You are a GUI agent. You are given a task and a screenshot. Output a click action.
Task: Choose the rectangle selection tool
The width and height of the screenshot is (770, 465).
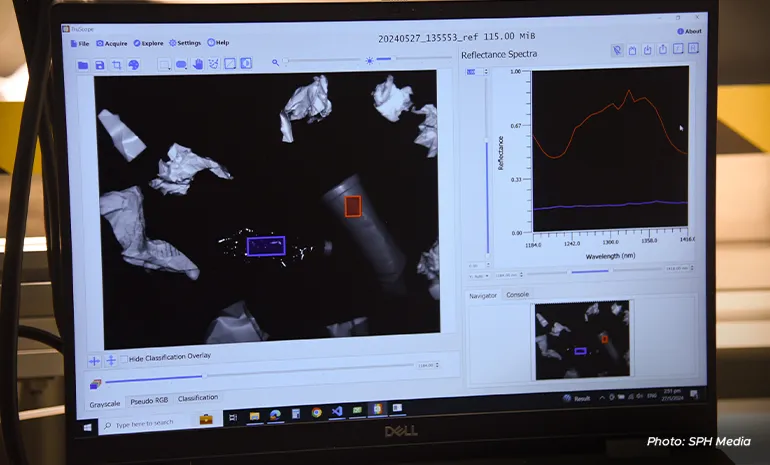click(x=163, y=64)
